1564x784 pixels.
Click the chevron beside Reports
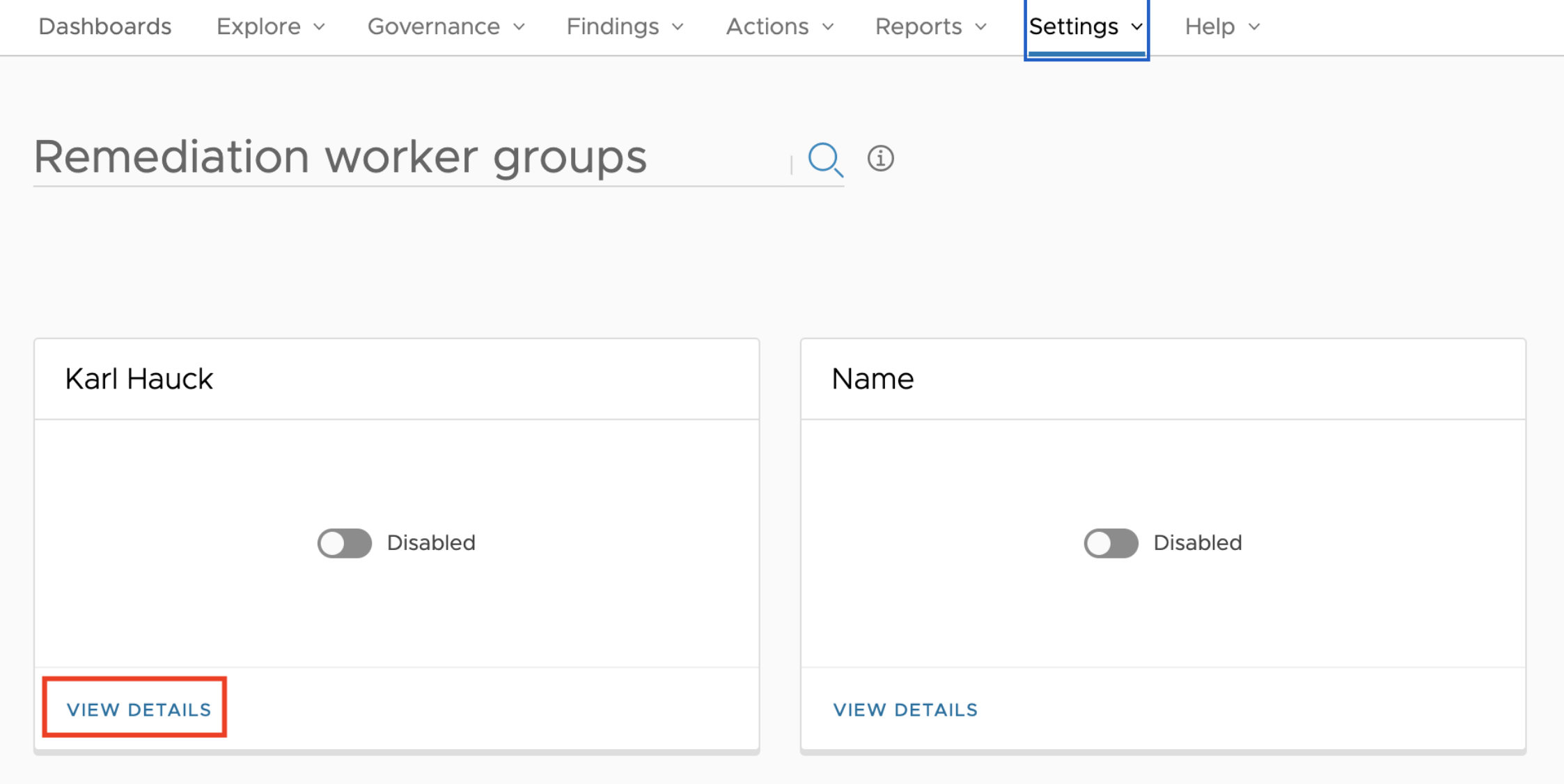pos(980,27)
